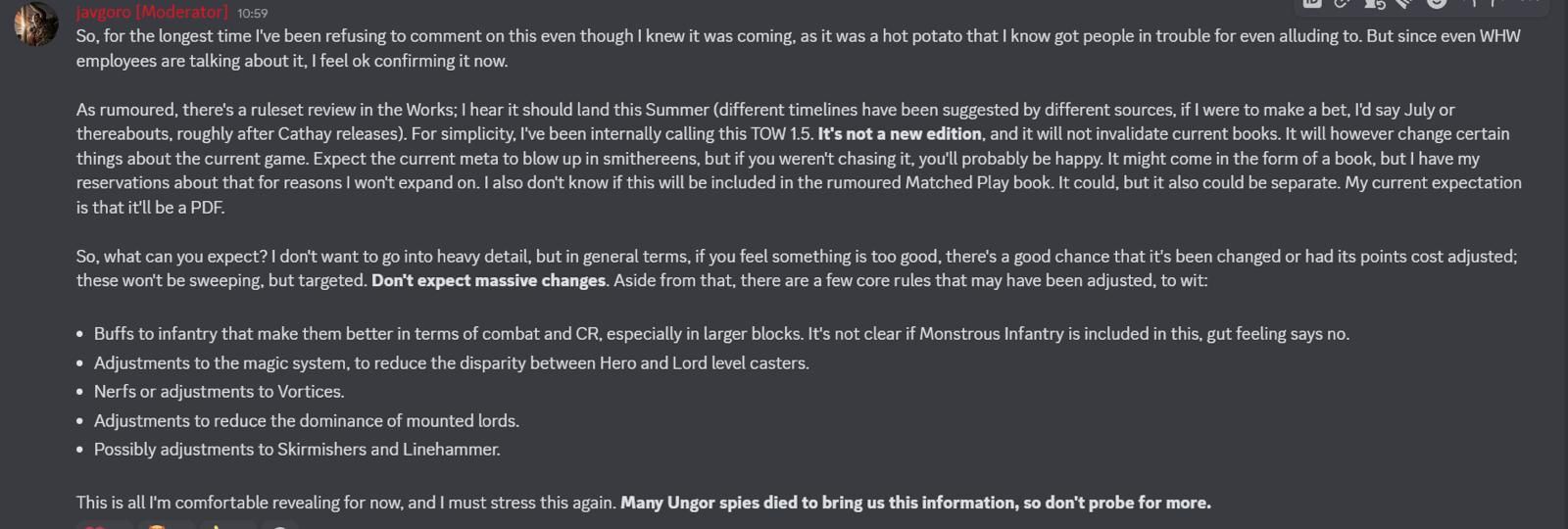Click the bullet about buffs to infantry
Screen dimensions: 1568x529
coord(721,334)
